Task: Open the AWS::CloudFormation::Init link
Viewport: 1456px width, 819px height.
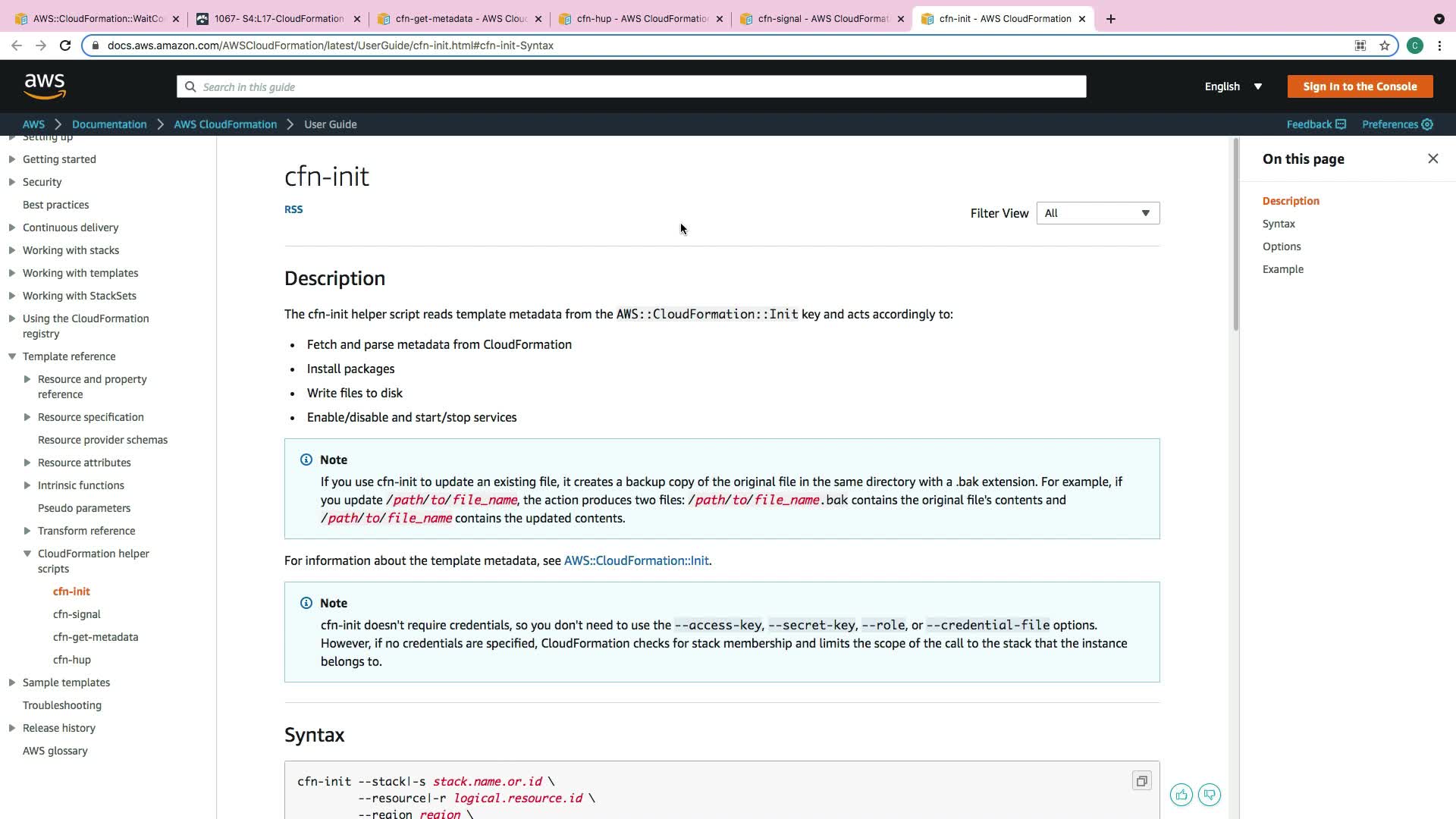Action: (x=636, y=560)
